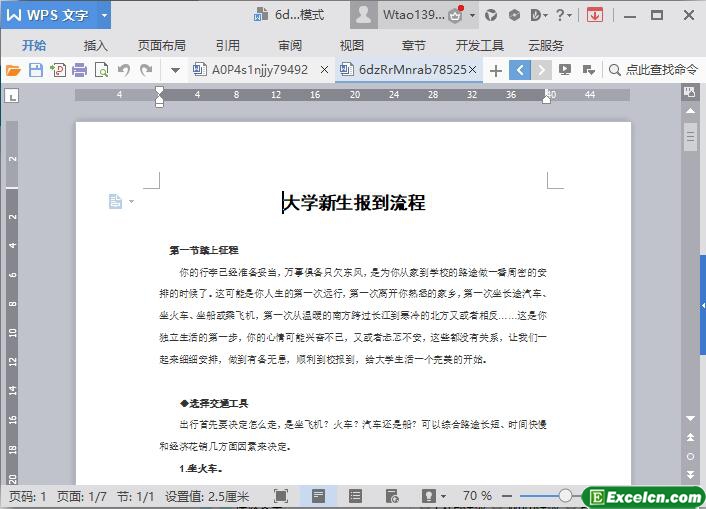Close the A0P4s1njjy79492 document tab
The height and width of the screenshot is (509, 706).
(324, 70)
